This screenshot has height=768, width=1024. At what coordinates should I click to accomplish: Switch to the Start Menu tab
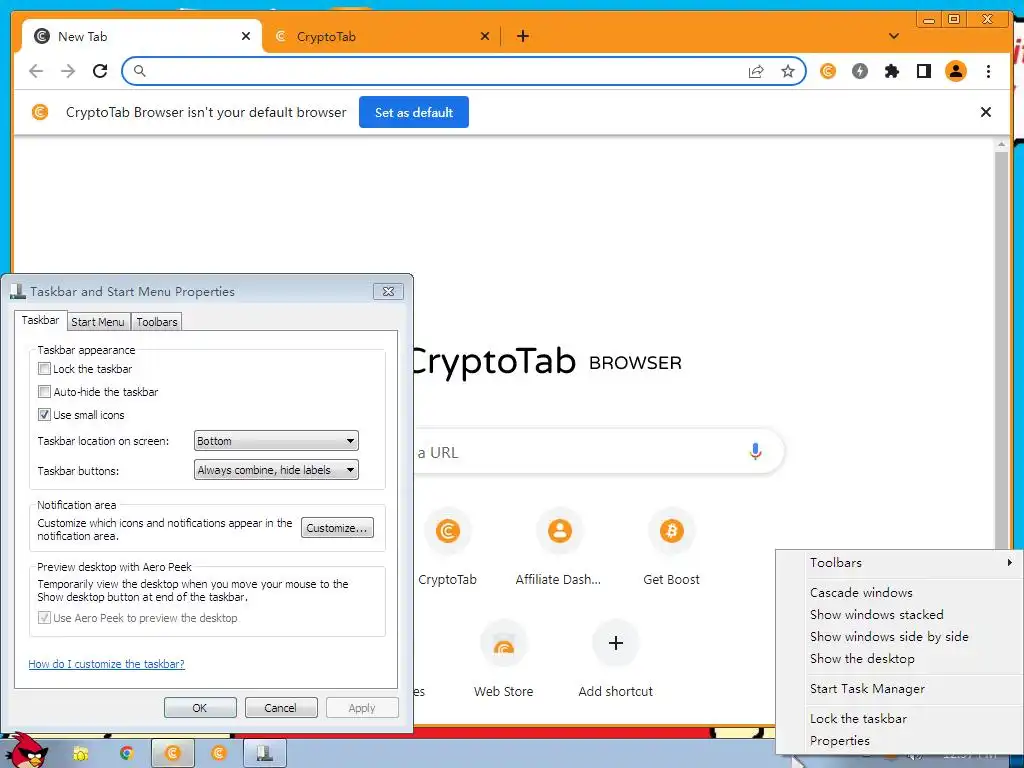point(97,322)
